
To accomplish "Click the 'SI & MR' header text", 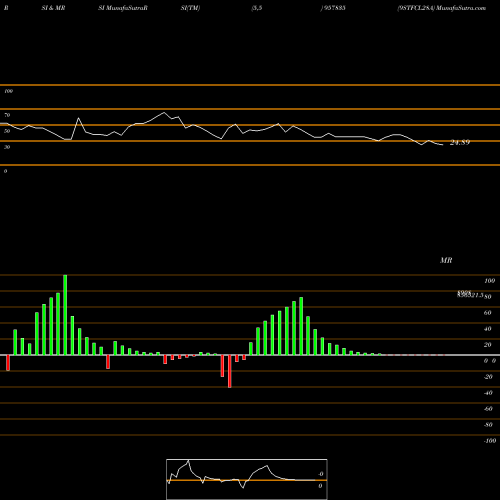I will click(x=53, y=8).
